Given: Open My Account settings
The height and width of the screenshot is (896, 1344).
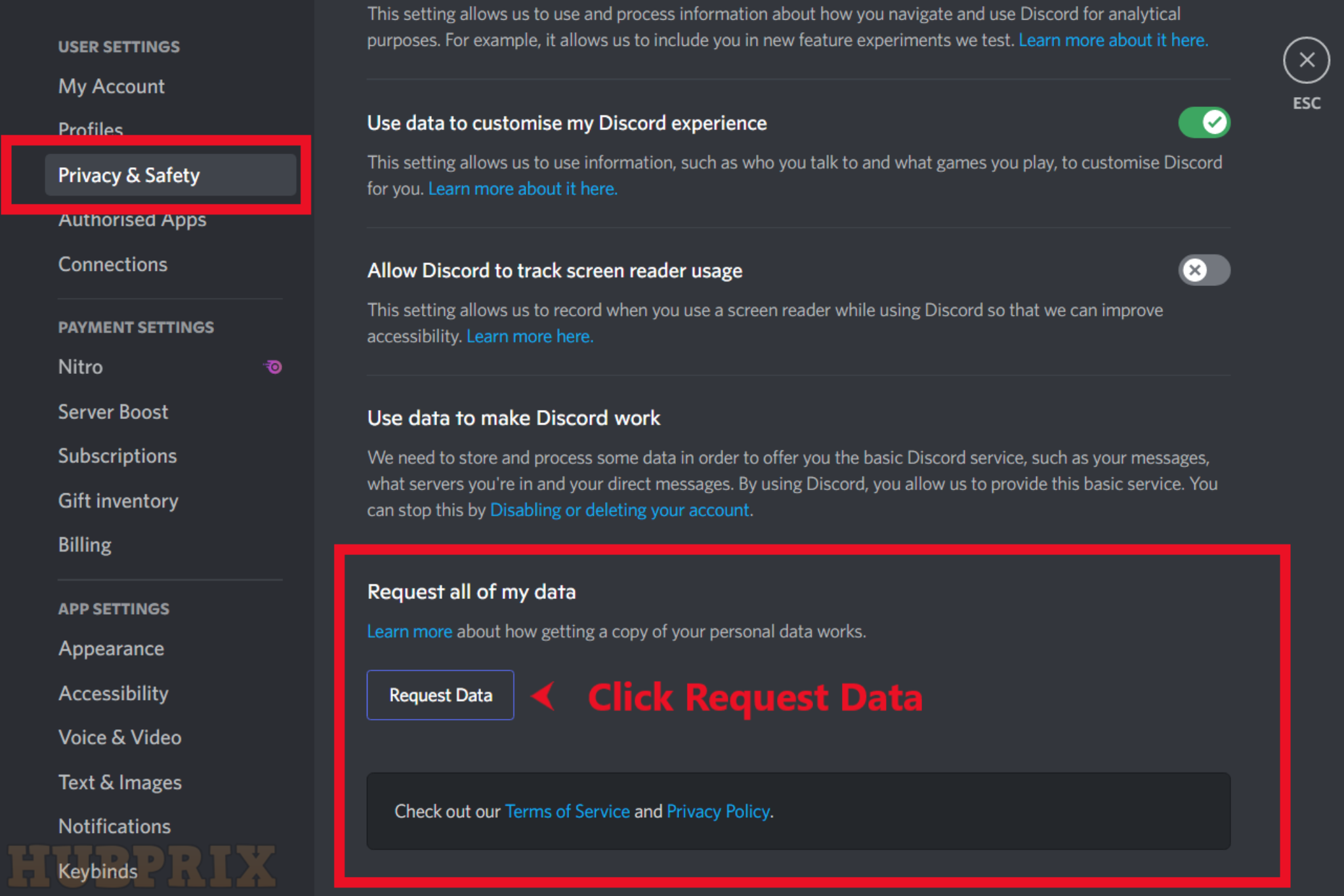Looking at the screenshot, I should pos(112,85).
